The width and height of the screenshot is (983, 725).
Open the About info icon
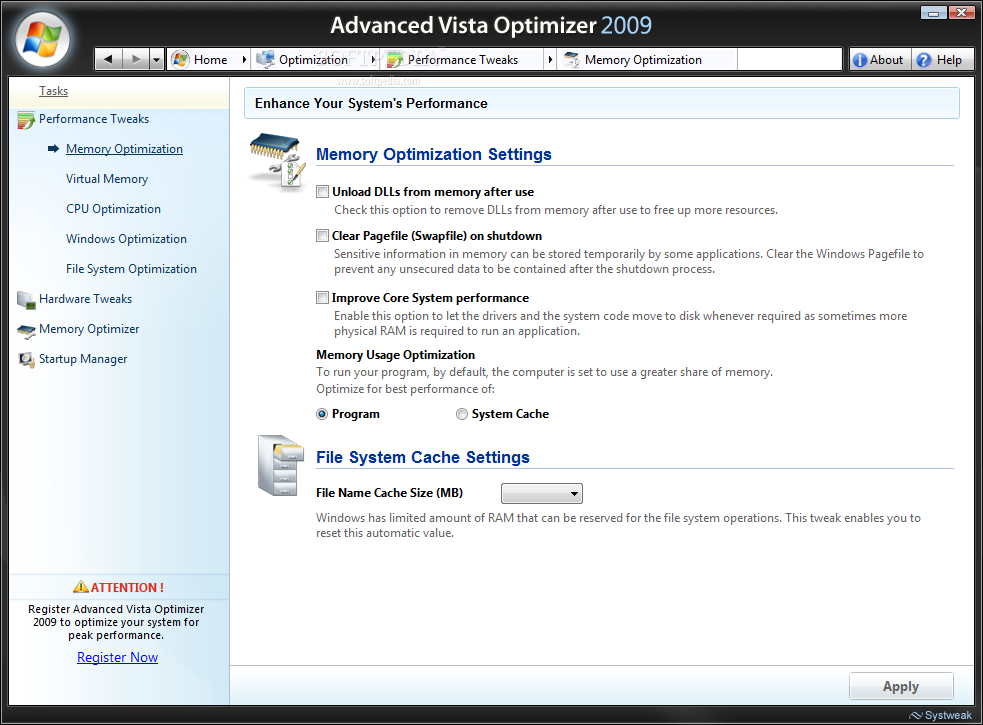(x=860, y=60)
